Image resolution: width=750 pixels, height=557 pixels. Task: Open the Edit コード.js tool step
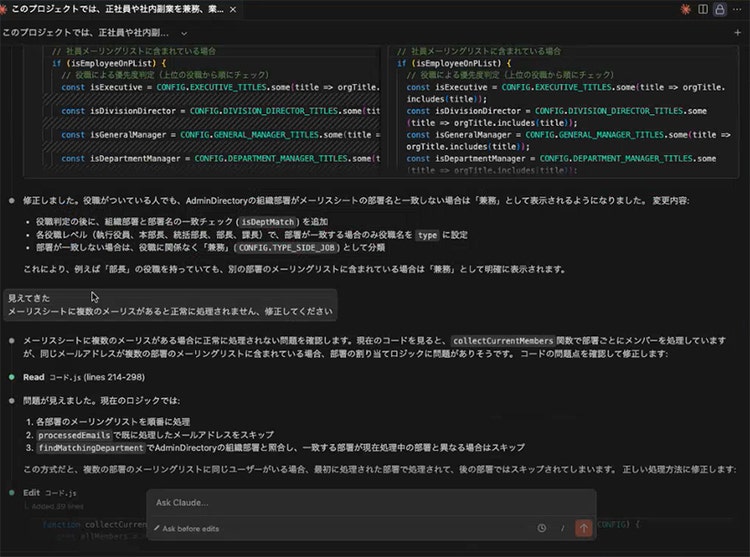(x=50, y=493)
